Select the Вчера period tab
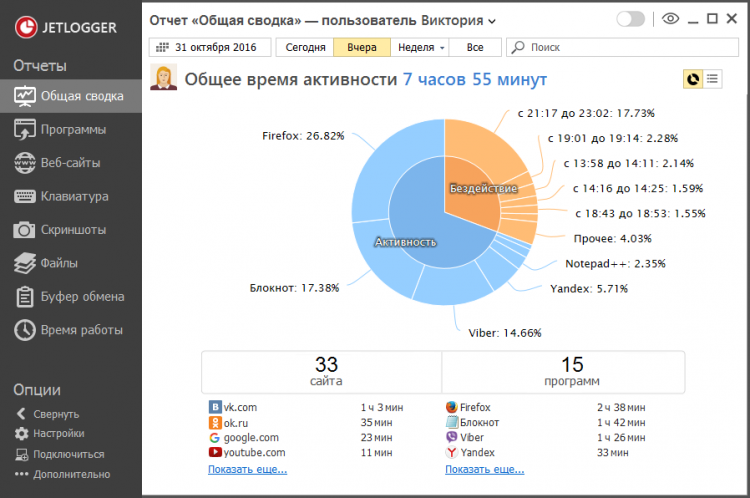 pos(362,47)
